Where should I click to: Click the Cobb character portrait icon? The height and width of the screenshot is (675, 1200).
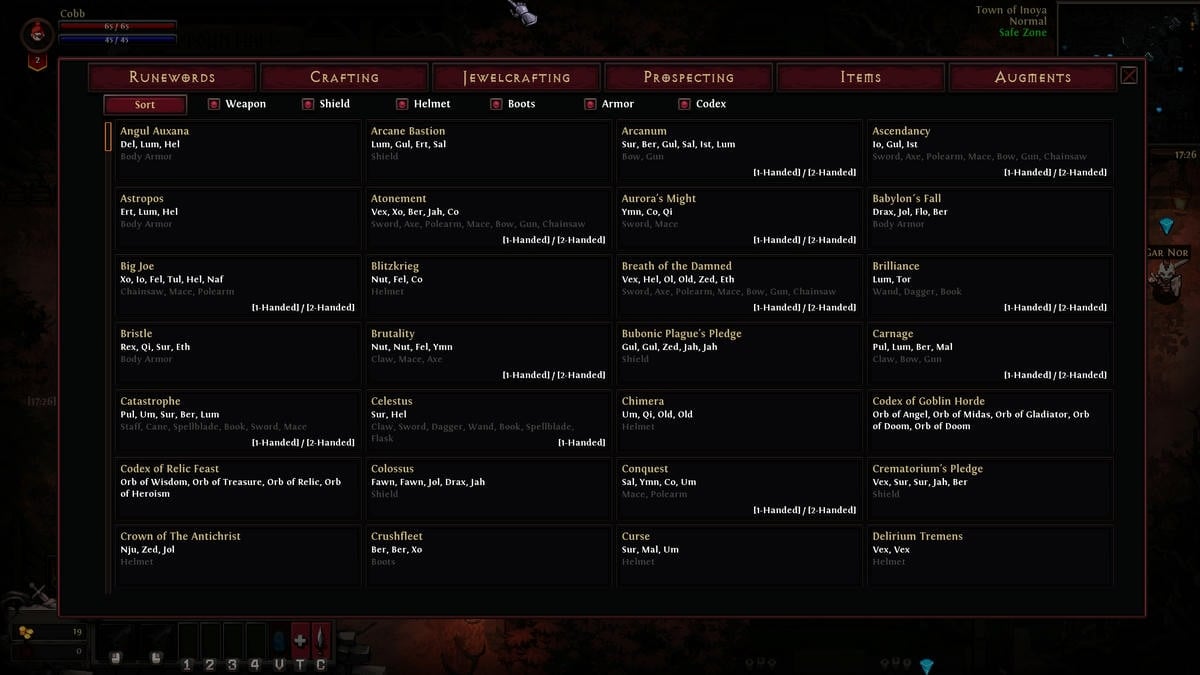[37, 35]
